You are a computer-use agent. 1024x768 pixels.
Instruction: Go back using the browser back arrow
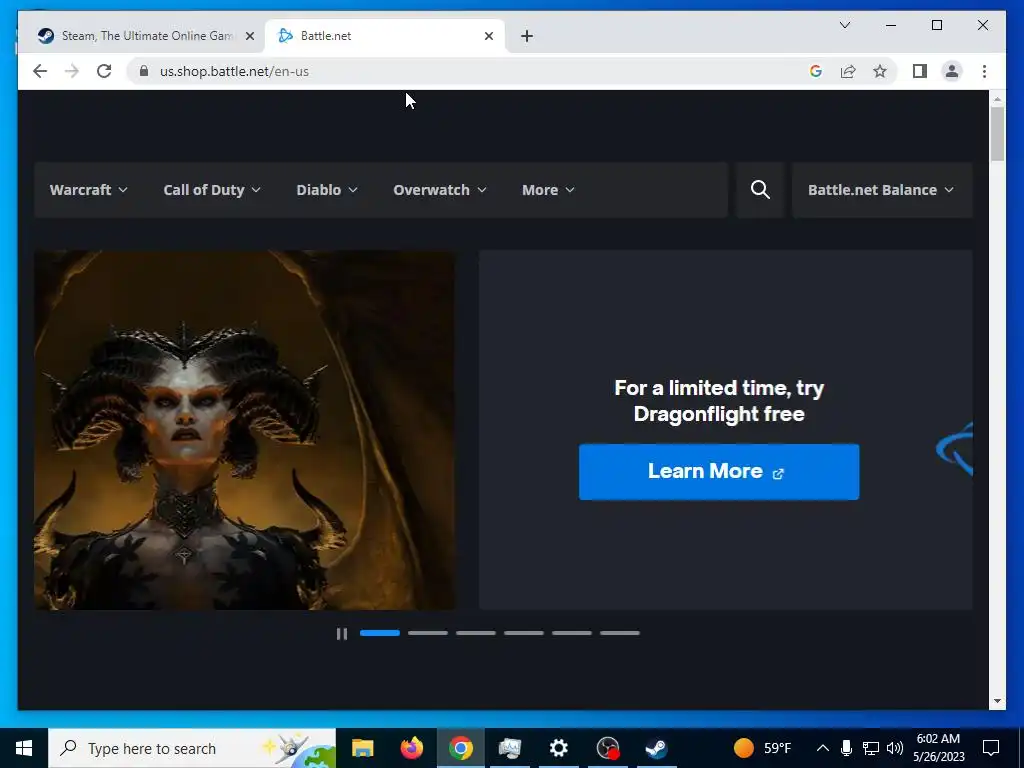coord(40,71)
